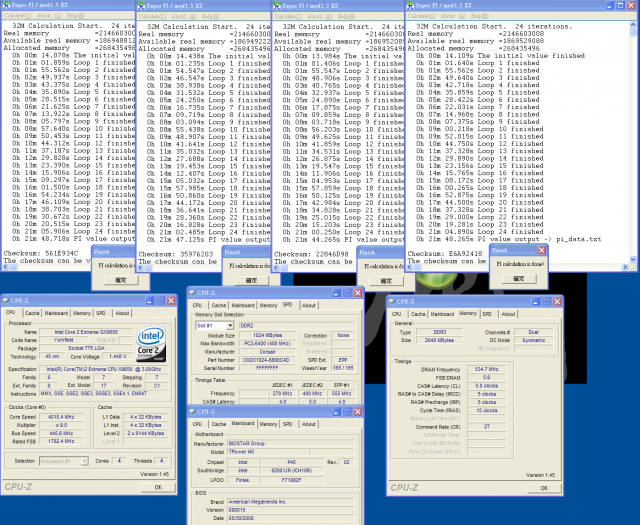Select Mainboard tab in CPU-Z DRAM timings window
The width and height of the screenshot is (640, 525).
pyautogui.click(x=442, y=314)
